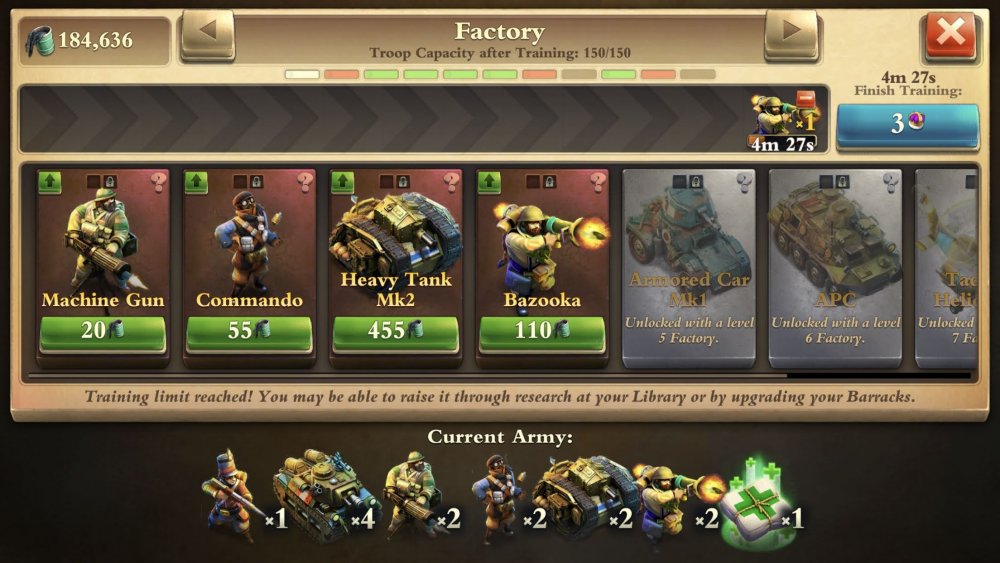1000x563 pixels.
Task: Click the troop card list scrollbar
Action: tap(500, 376)
